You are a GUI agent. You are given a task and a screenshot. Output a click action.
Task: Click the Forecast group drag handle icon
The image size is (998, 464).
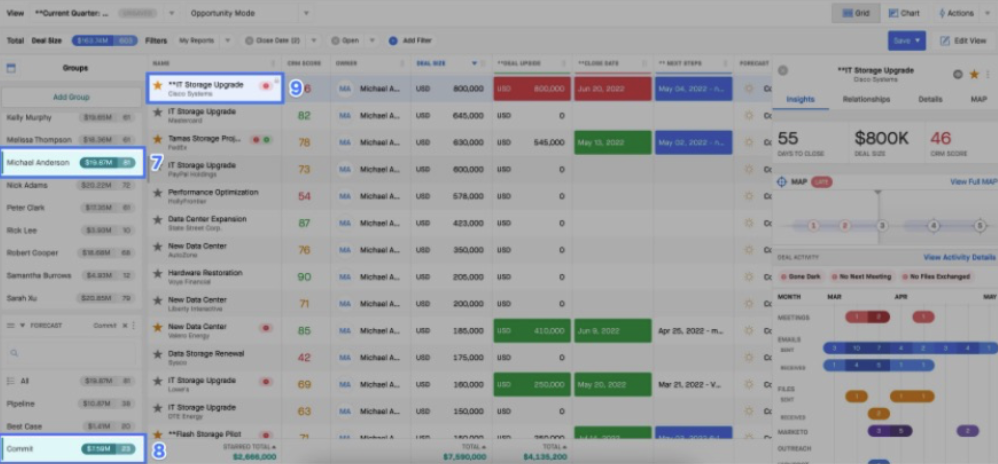[x=10, y=325]
